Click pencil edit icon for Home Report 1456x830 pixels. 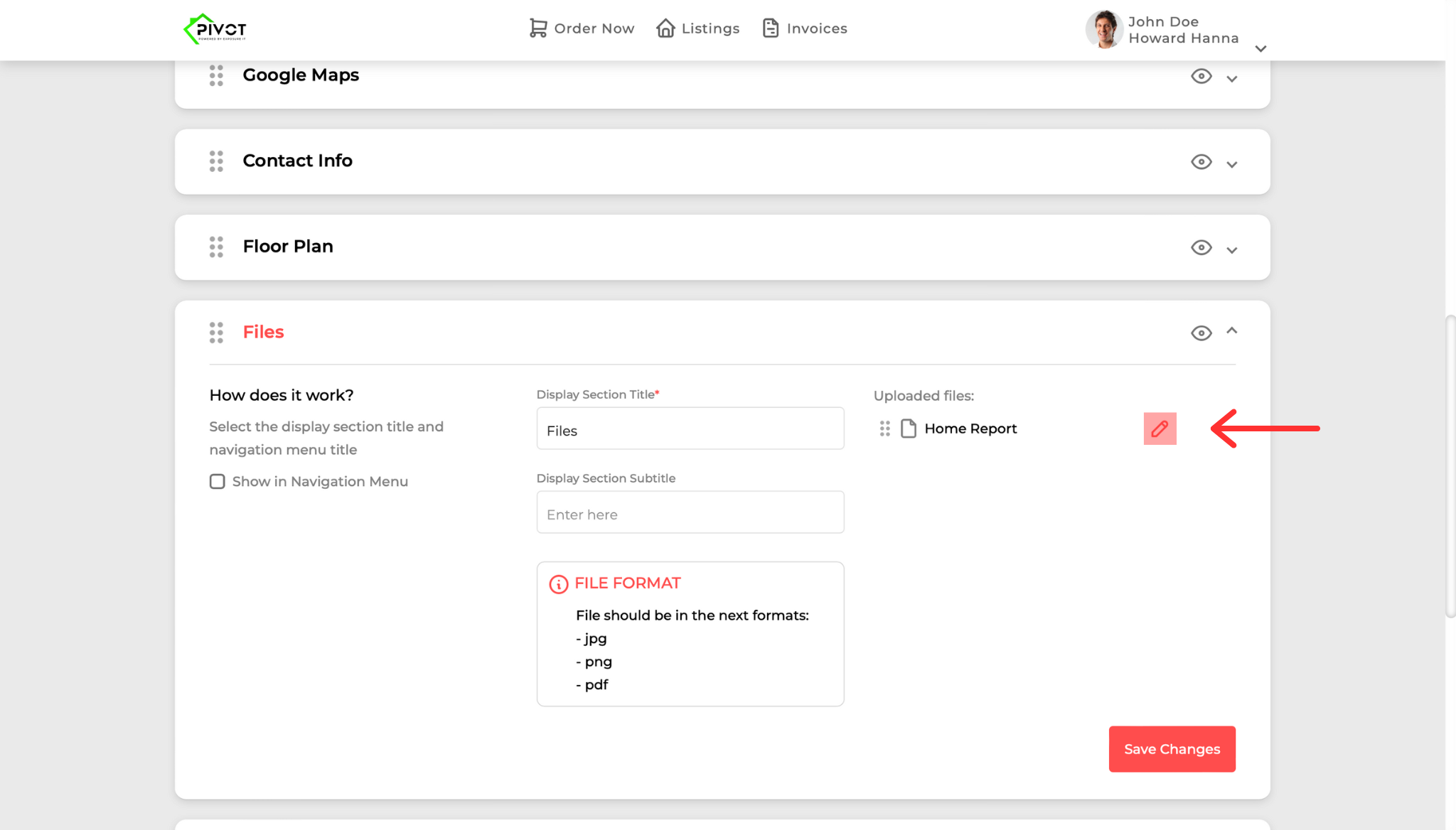pyautogui.click(x=1160, y=429)
